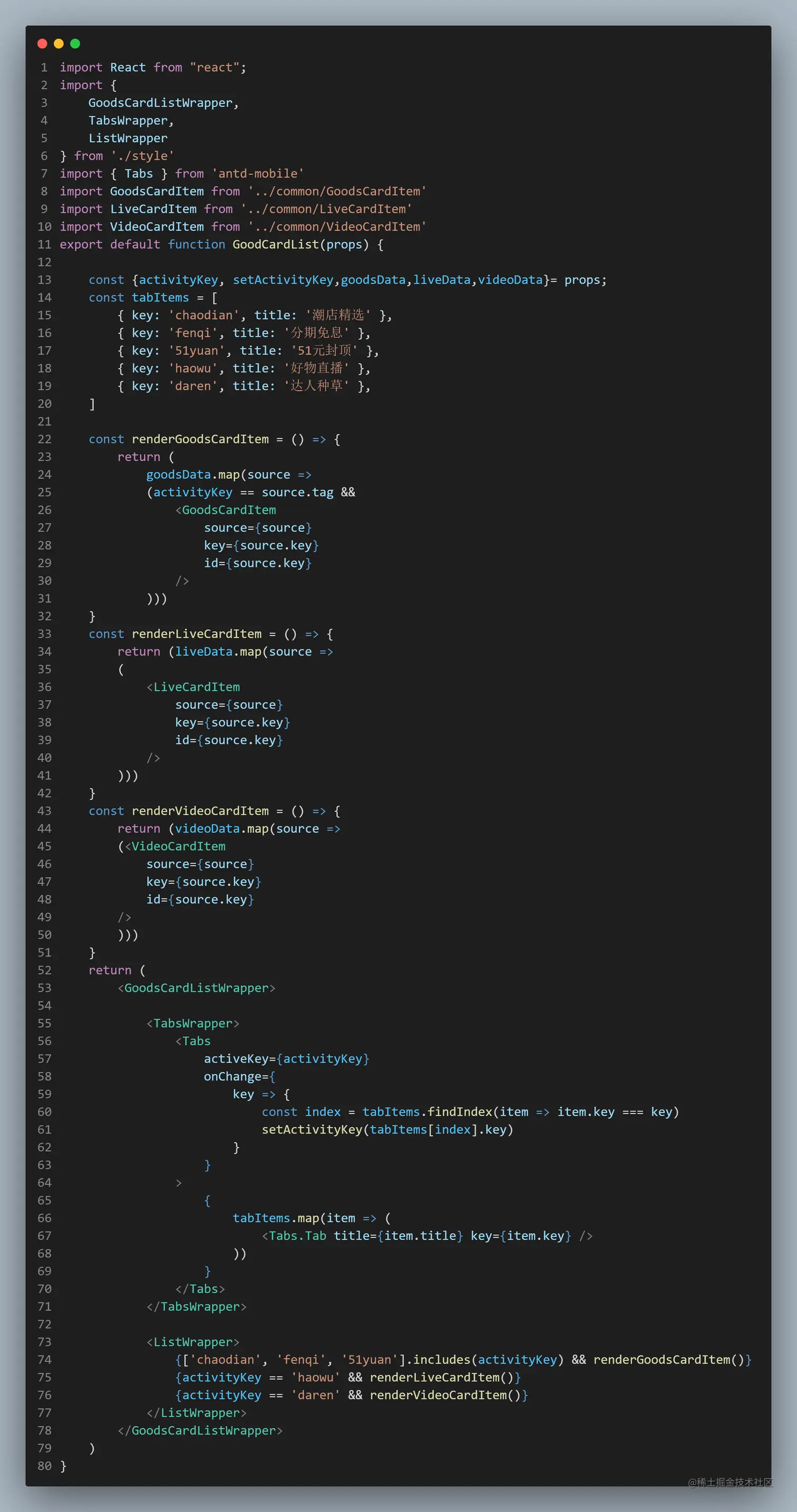Click the title '好物直播' on line 18
Screen dimensions: 797x1512
point(317,367)
